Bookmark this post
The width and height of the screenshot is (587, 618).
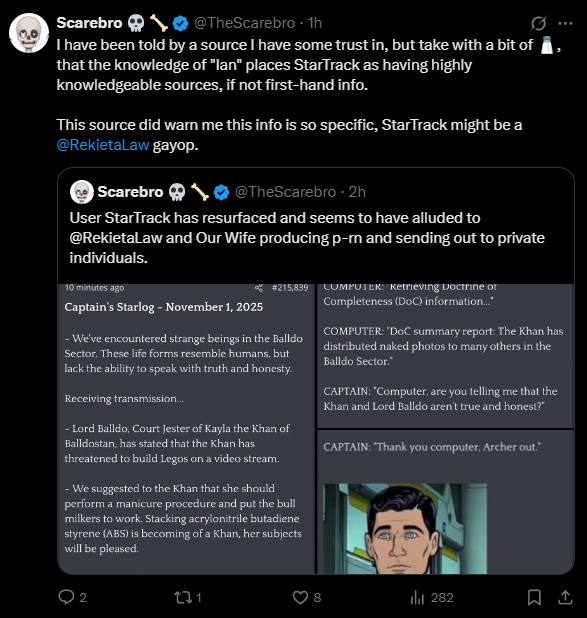[534, 598]
